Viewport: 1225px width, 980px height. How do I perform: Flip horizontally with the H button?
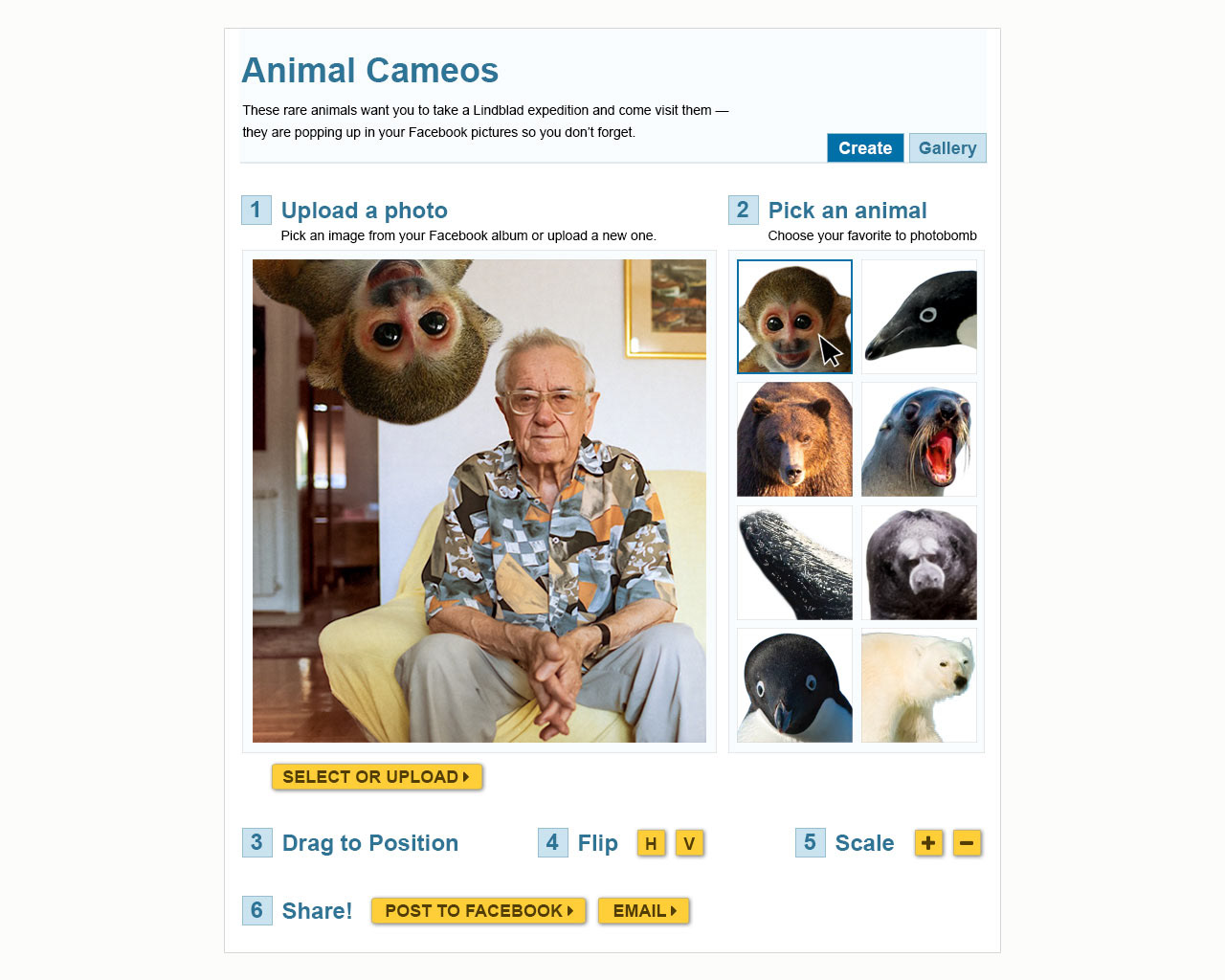tap(651, 843)
